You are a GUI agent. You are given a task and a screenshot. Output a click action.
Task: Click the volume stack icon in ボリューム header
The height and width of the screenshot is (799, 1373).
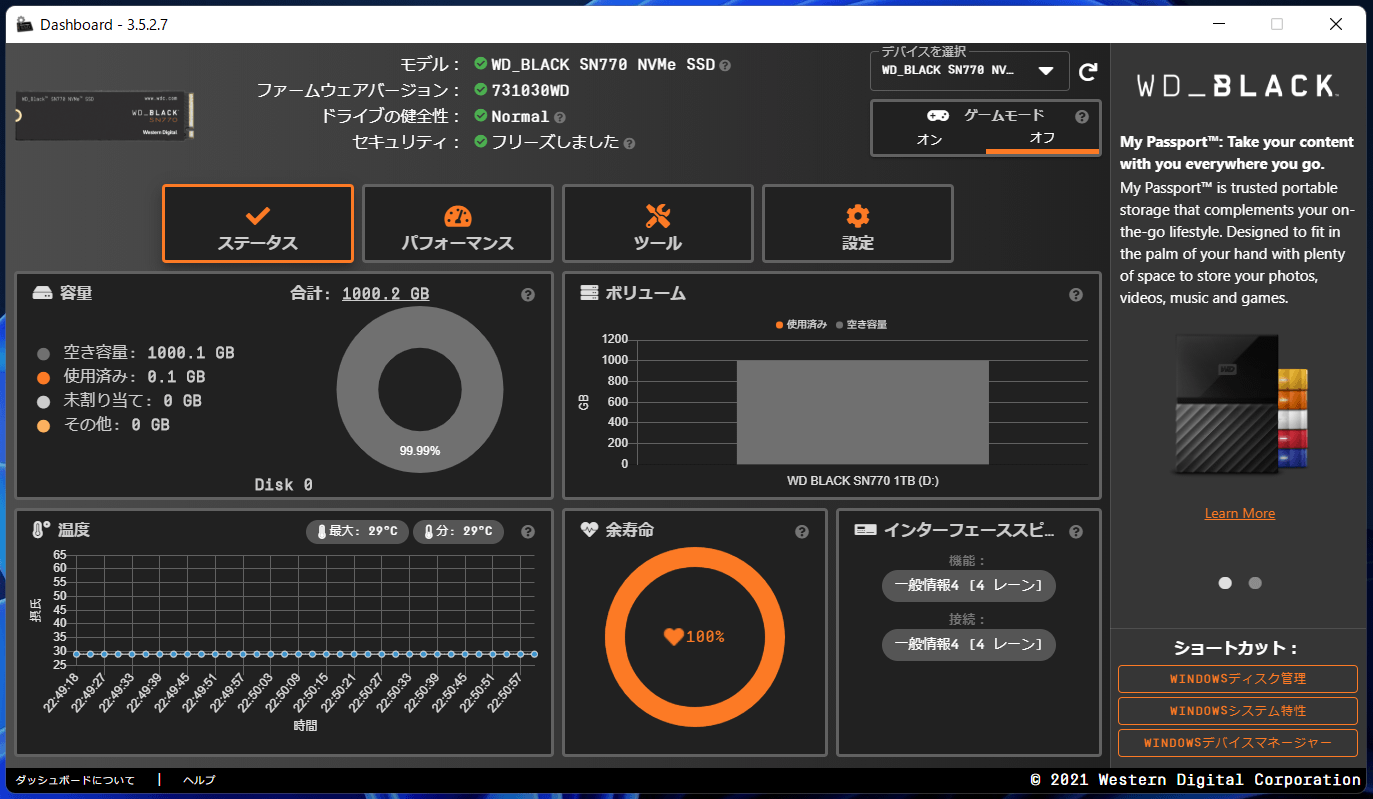pos(589,293)
